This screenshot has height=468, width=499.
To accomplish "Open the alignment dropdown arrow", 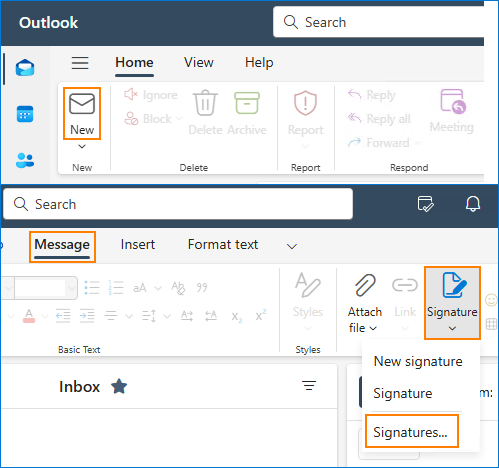I will [129, 316].
